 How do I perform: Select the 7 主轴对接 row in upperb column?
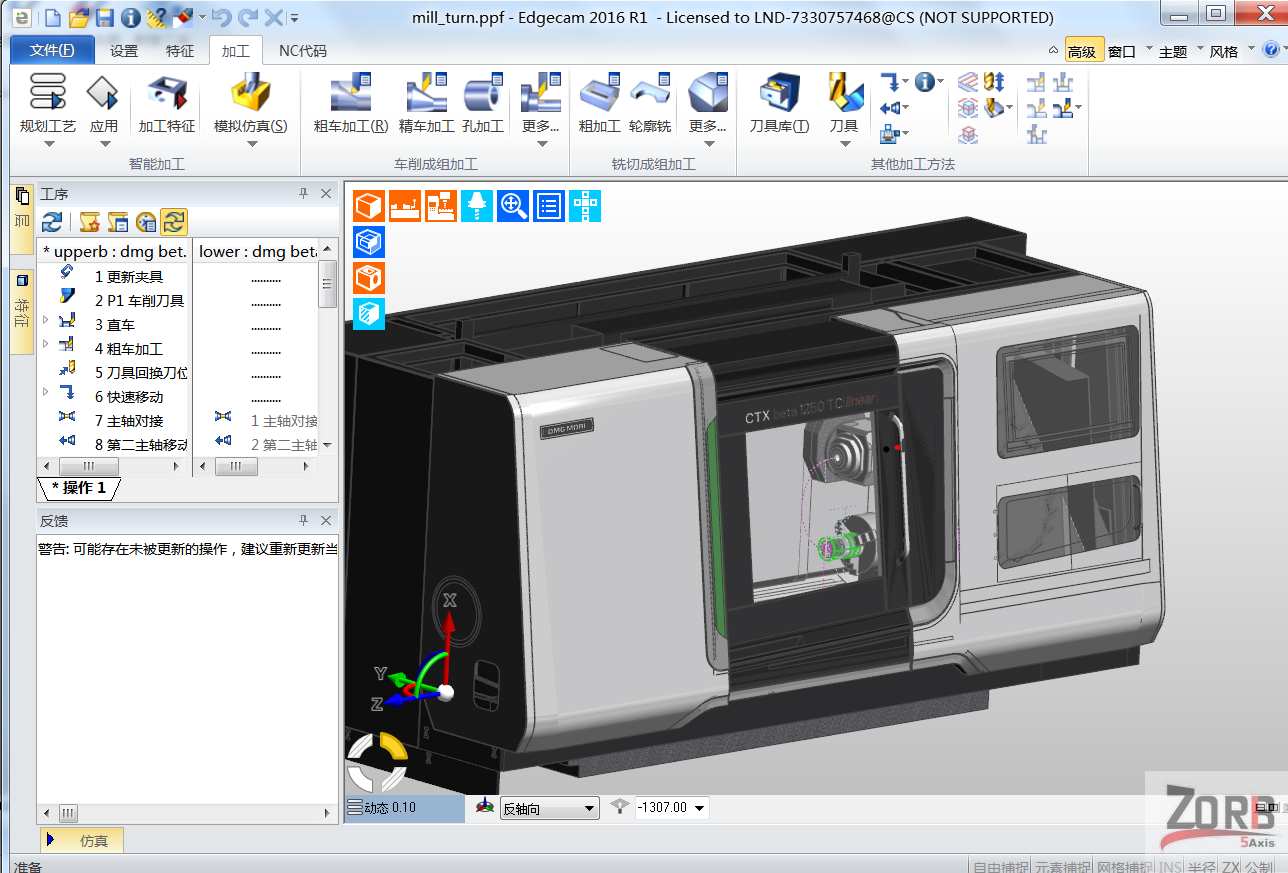(113, 421)
